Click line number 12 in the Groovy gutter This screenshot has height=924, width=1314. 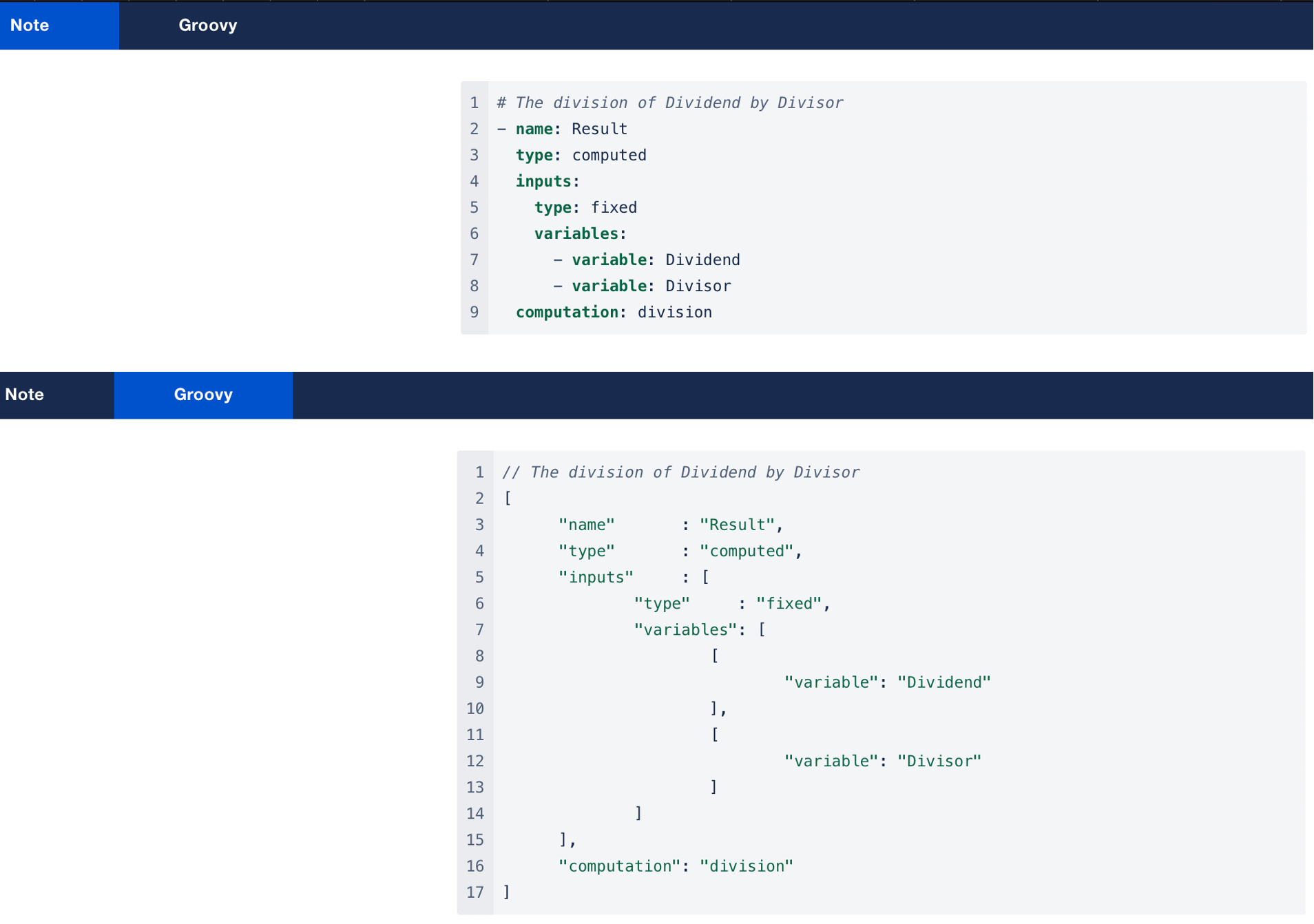coord(475,761)
